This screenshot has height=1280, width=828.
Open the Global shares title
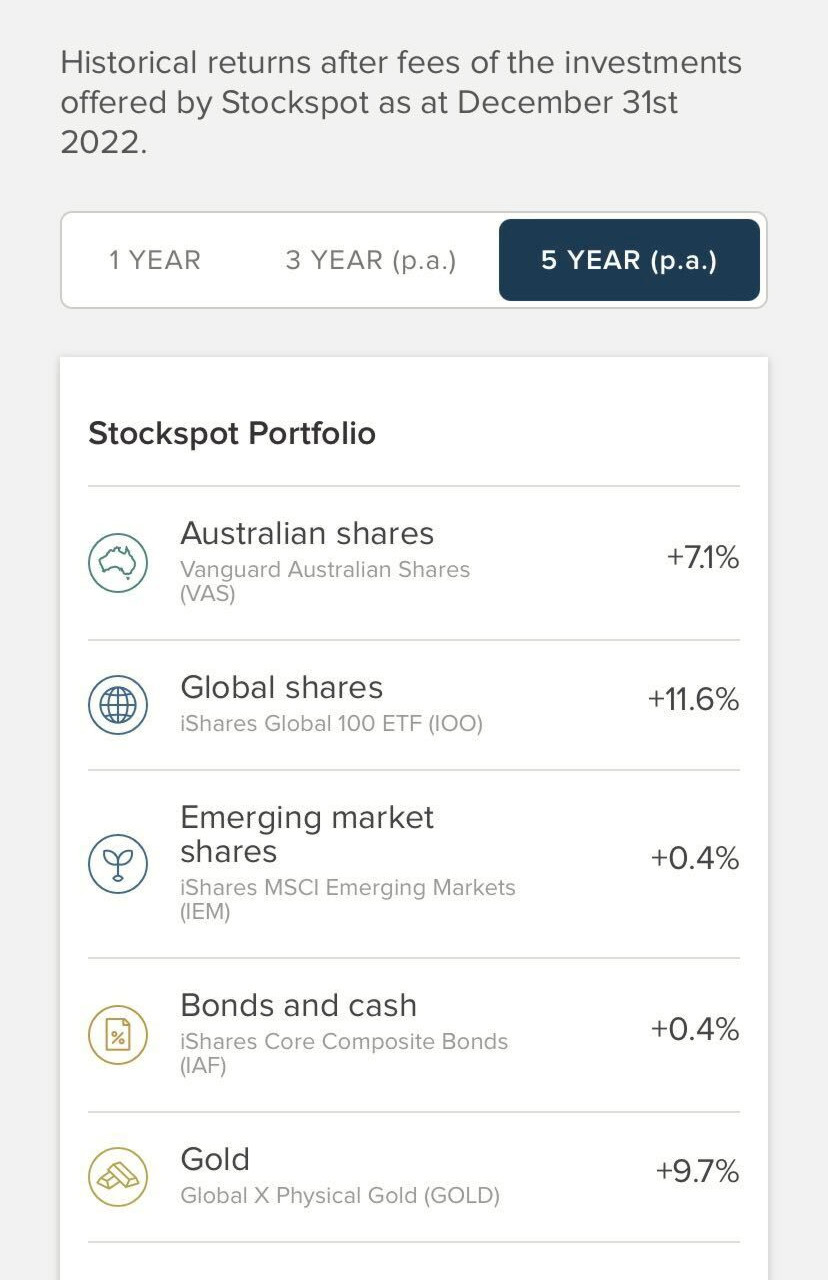coord(282,688)
